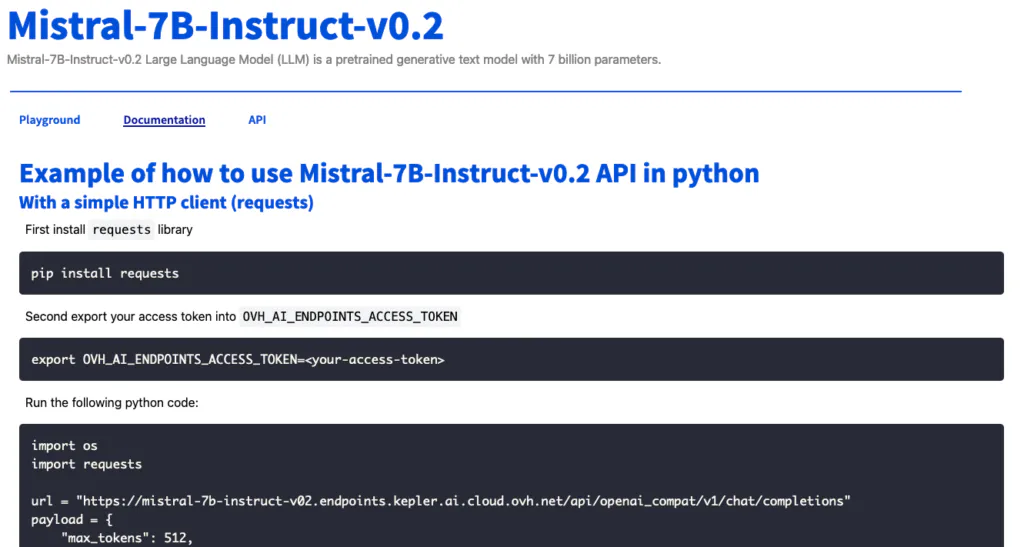Screen dimensions: 1024x547
Task: Click the 'pip install requests' code block
Action: coord(511,273)
